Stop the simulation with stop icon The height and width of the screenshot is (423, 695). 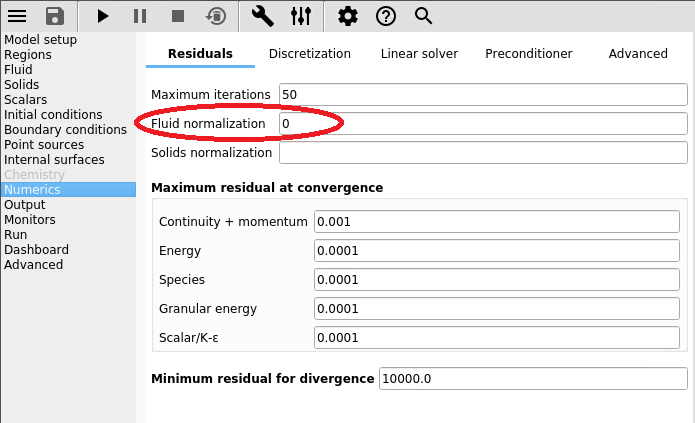(x=177, y=16)
